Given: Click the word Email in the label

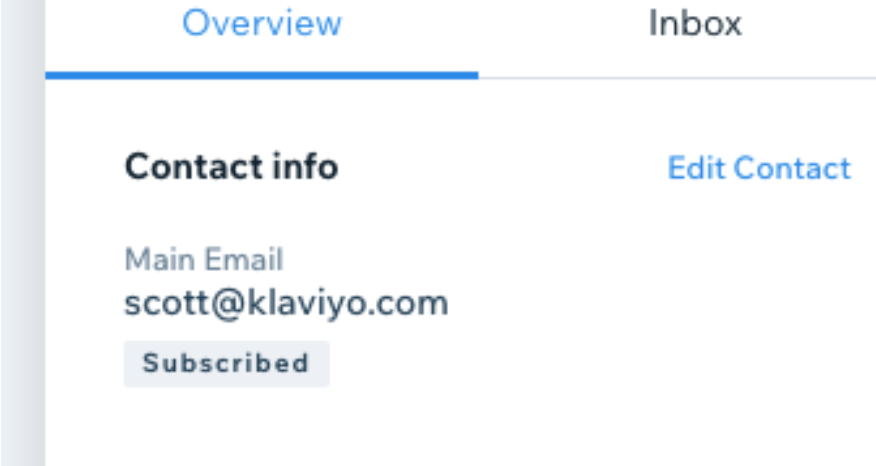Looking at the screenshot, I should coord(244,259).
